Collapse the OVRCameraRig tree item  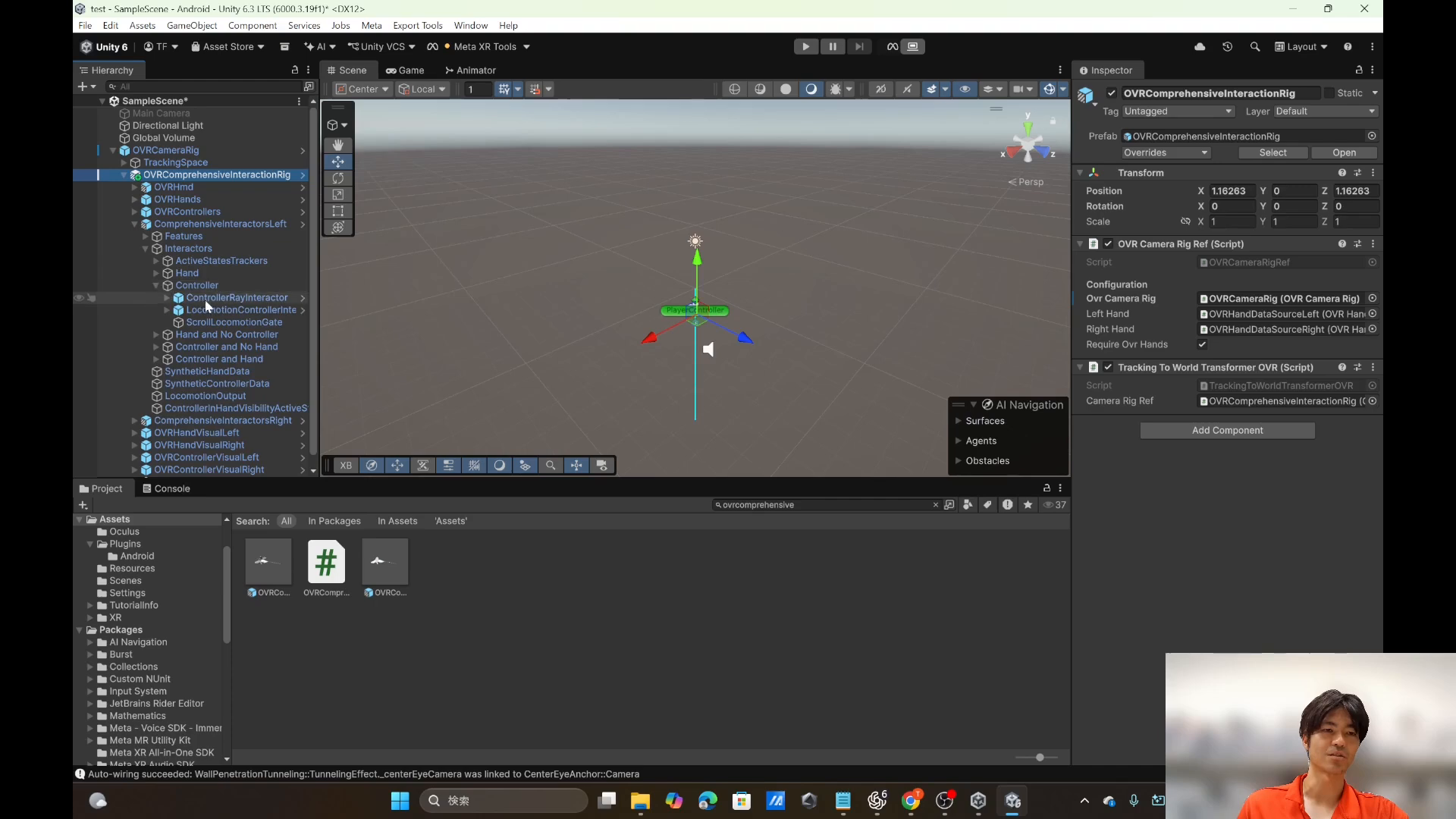[113, 150]
